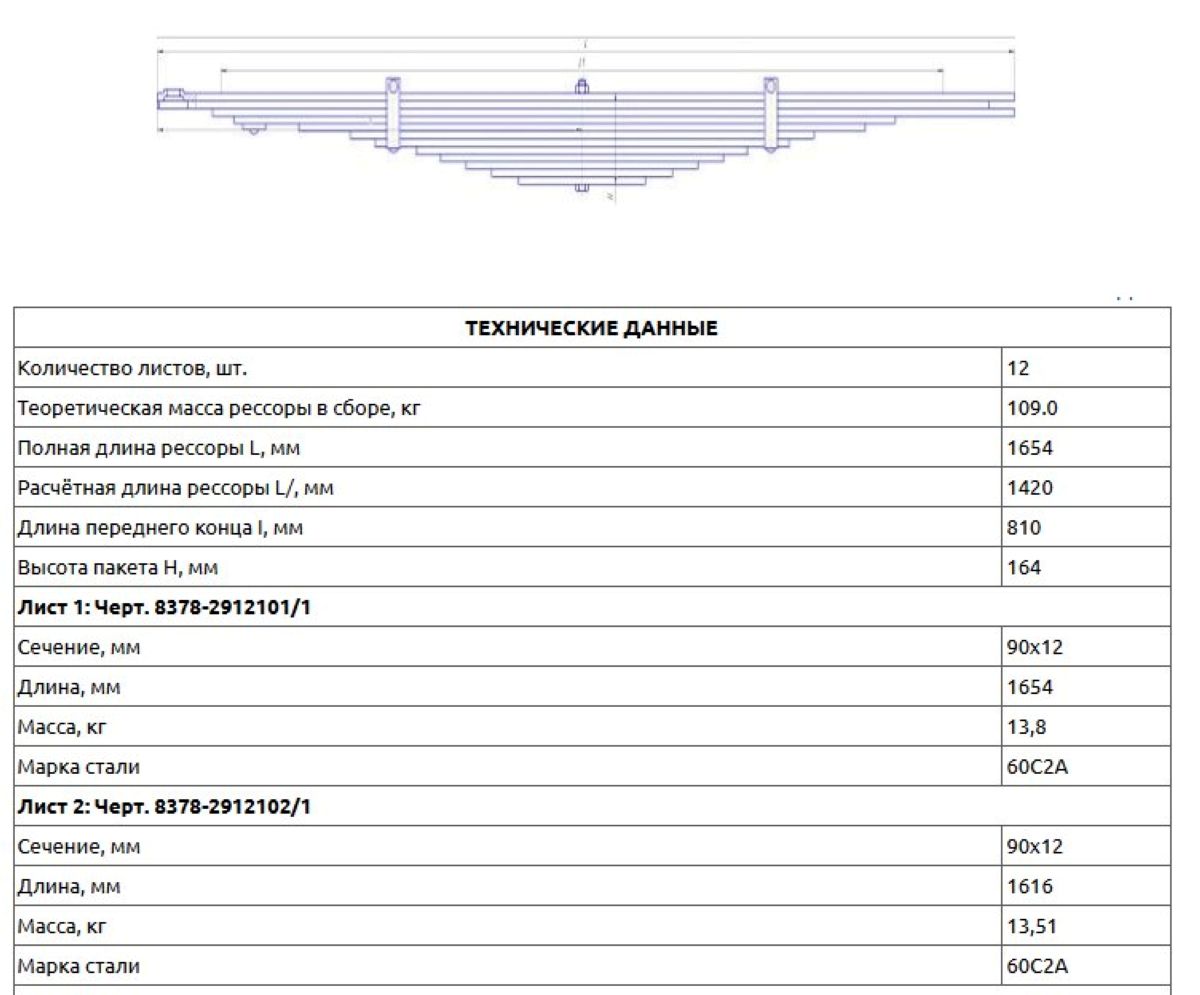Viewport: 1200px width, 995px height.
Task: Select the Высота пакета H label
Action: tap(117, 568)
